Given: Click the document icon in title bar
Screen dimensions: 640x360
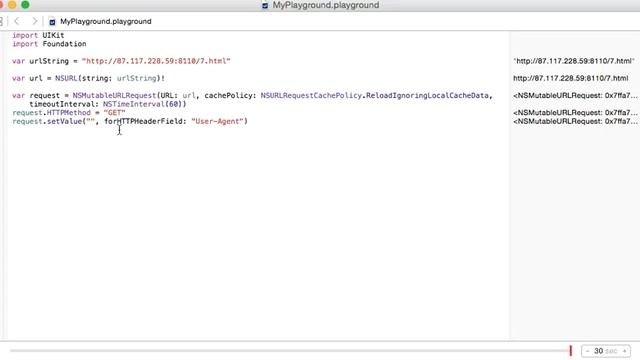Looking at the screenshot, I should coord(265,5).
